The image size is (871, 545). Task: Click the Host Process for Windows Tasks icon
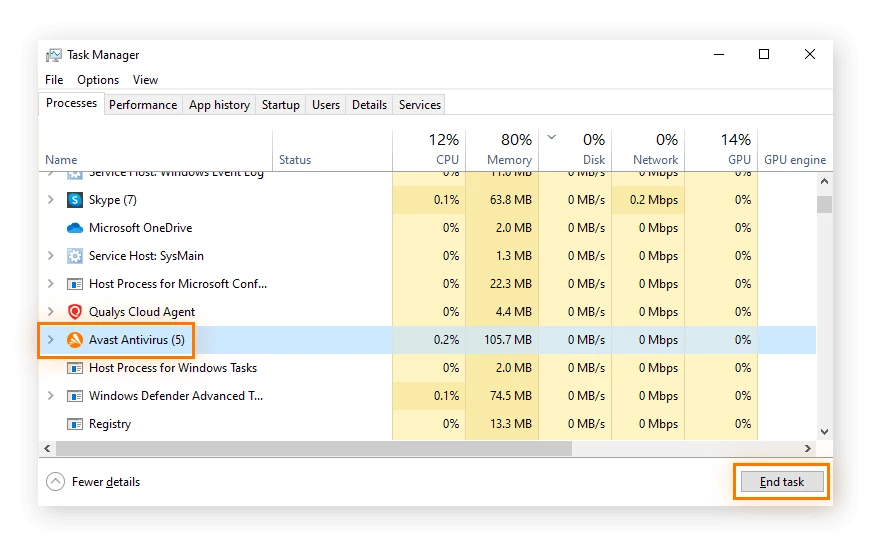click(74, 368)
